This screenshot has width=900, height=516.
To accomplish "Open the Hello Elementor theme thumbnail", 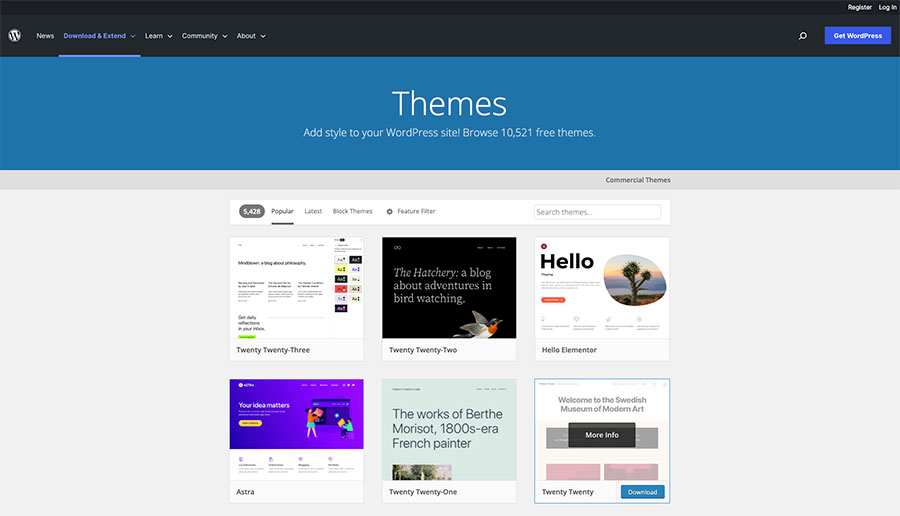I will (602, 288).
